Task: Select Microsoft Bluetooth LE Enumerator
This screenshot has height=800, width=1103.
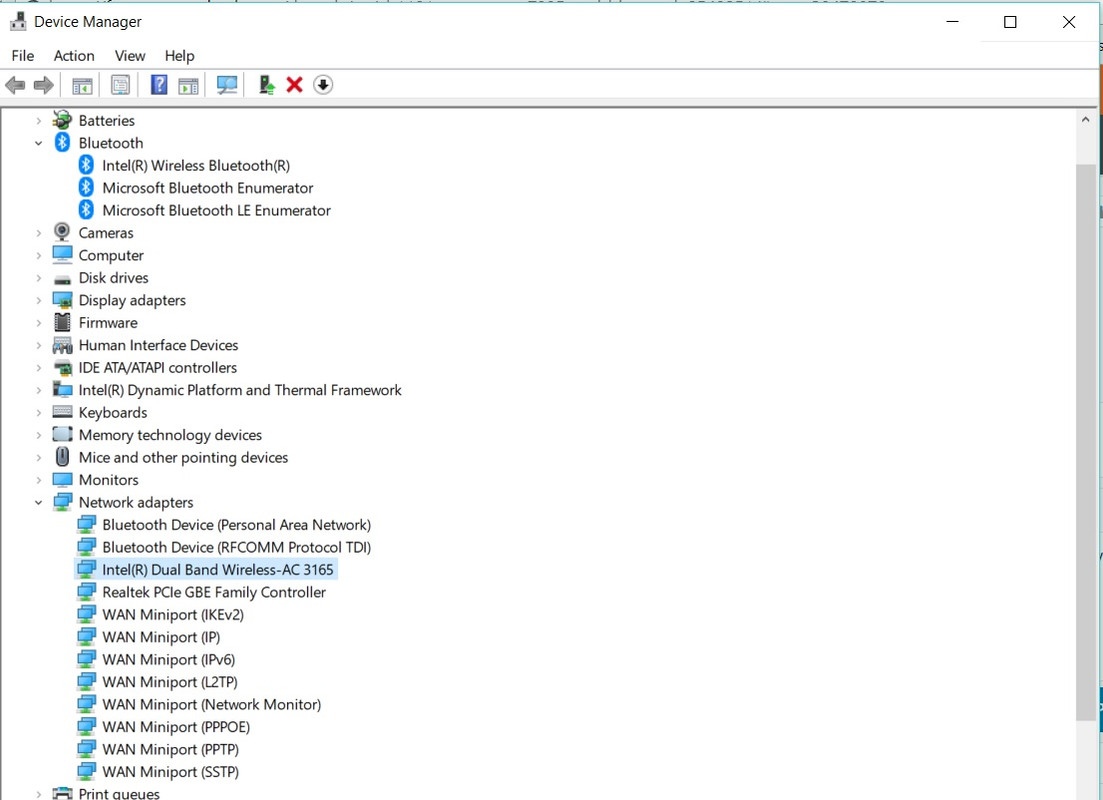Action: (x=216, y=210)
